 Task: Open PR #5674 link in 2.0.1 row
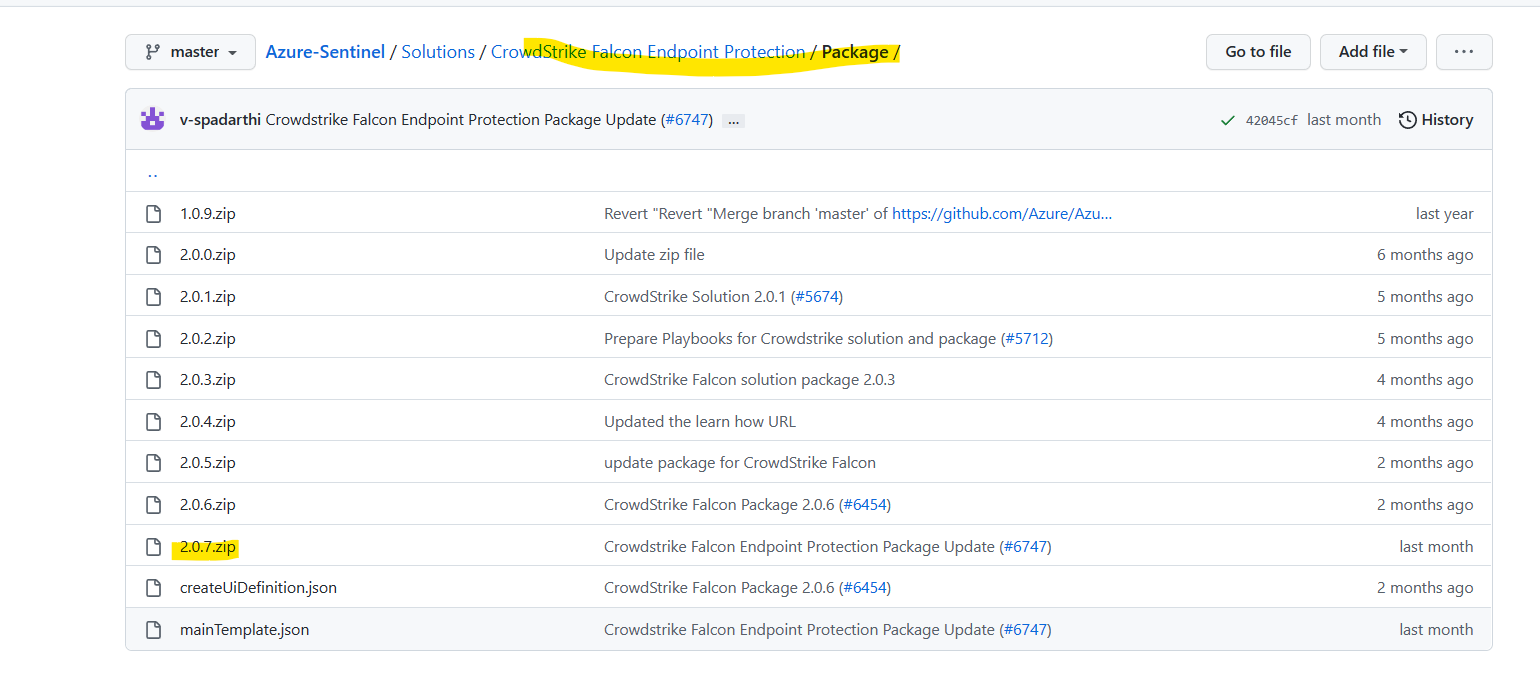(x=819, y=297)
